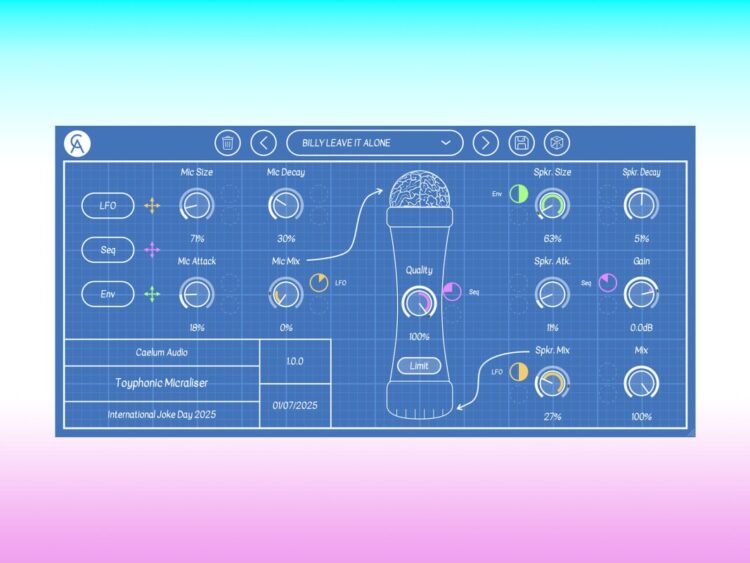The width and height of the screenshot is (750, 563).
Task: Toggle the Limit button on microphone
Action: [x=420, y=366]
